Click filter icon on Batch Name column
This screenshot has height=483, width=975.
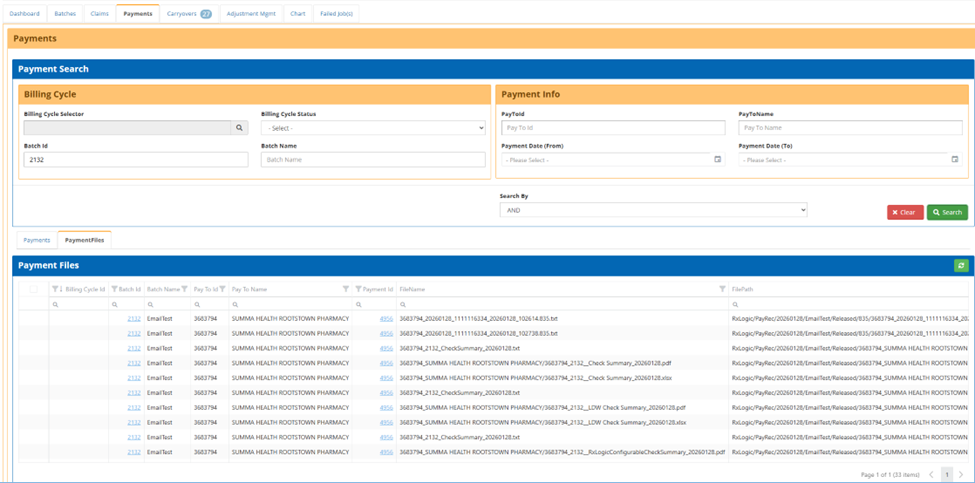pyautogui.click(x=184, y=289)
